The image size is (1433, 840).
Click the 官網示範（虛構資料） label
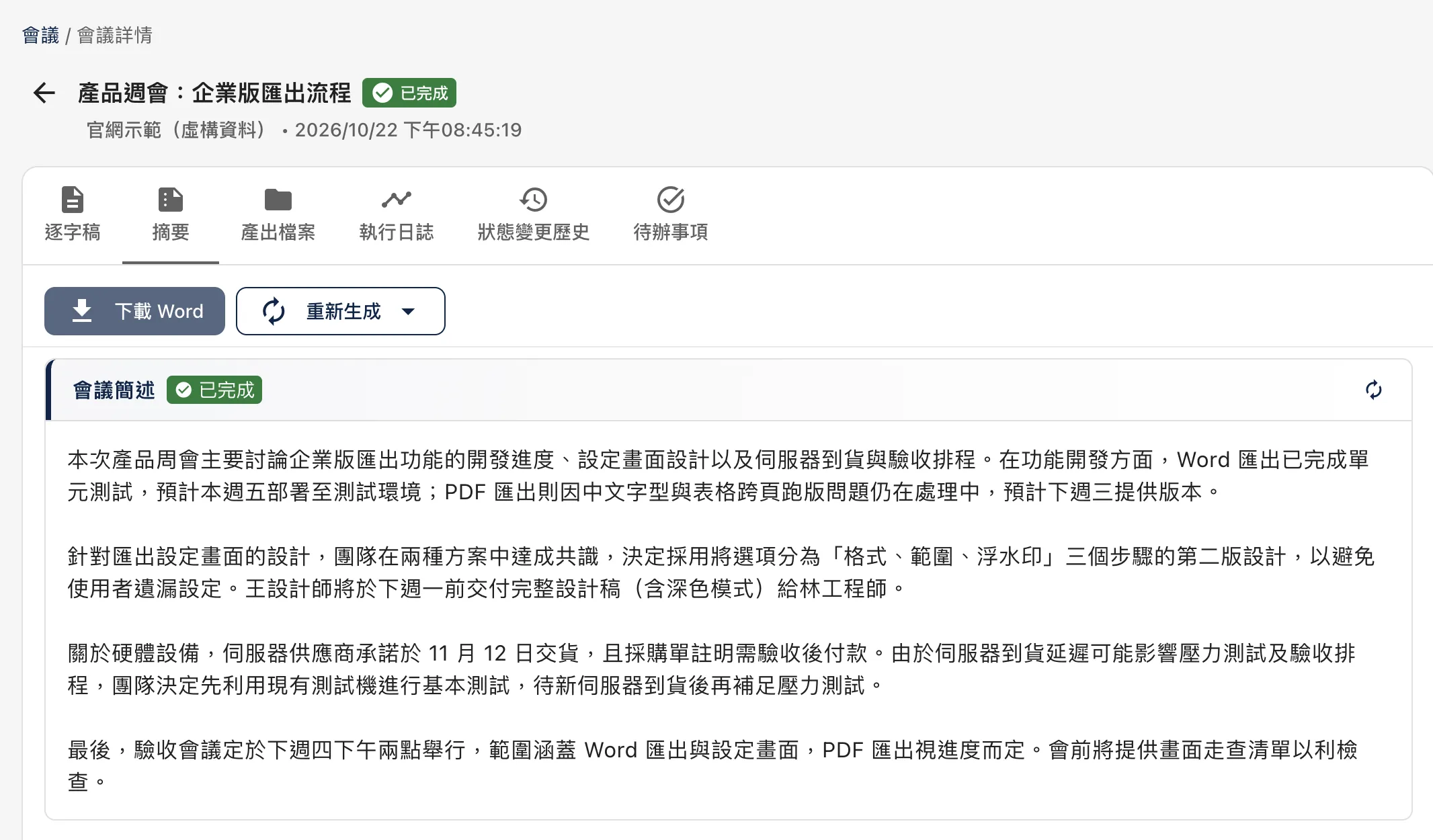[176, 130]
